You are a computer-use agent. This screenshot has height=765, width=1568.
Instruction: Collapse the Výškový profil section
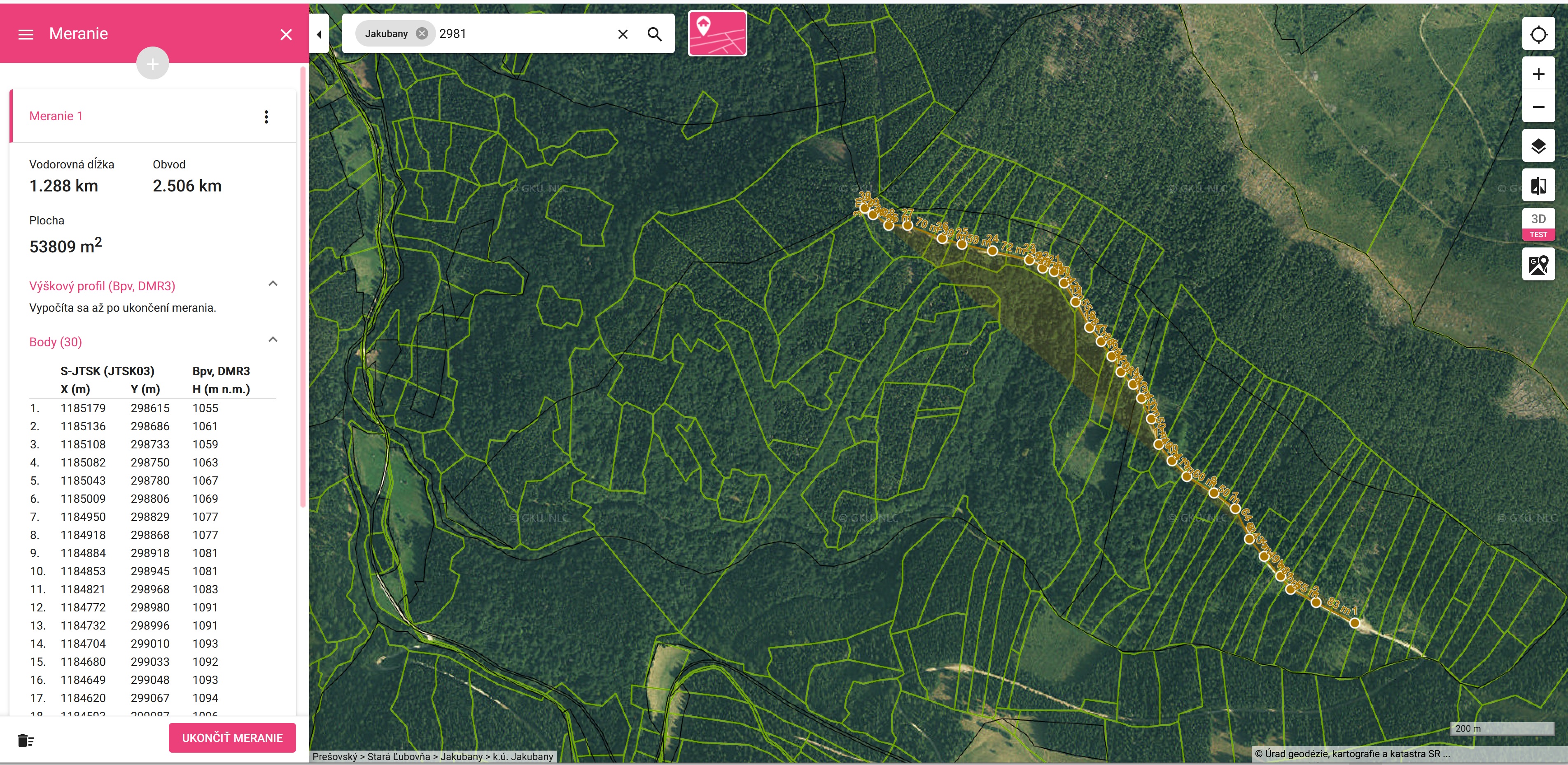(273, 284)
